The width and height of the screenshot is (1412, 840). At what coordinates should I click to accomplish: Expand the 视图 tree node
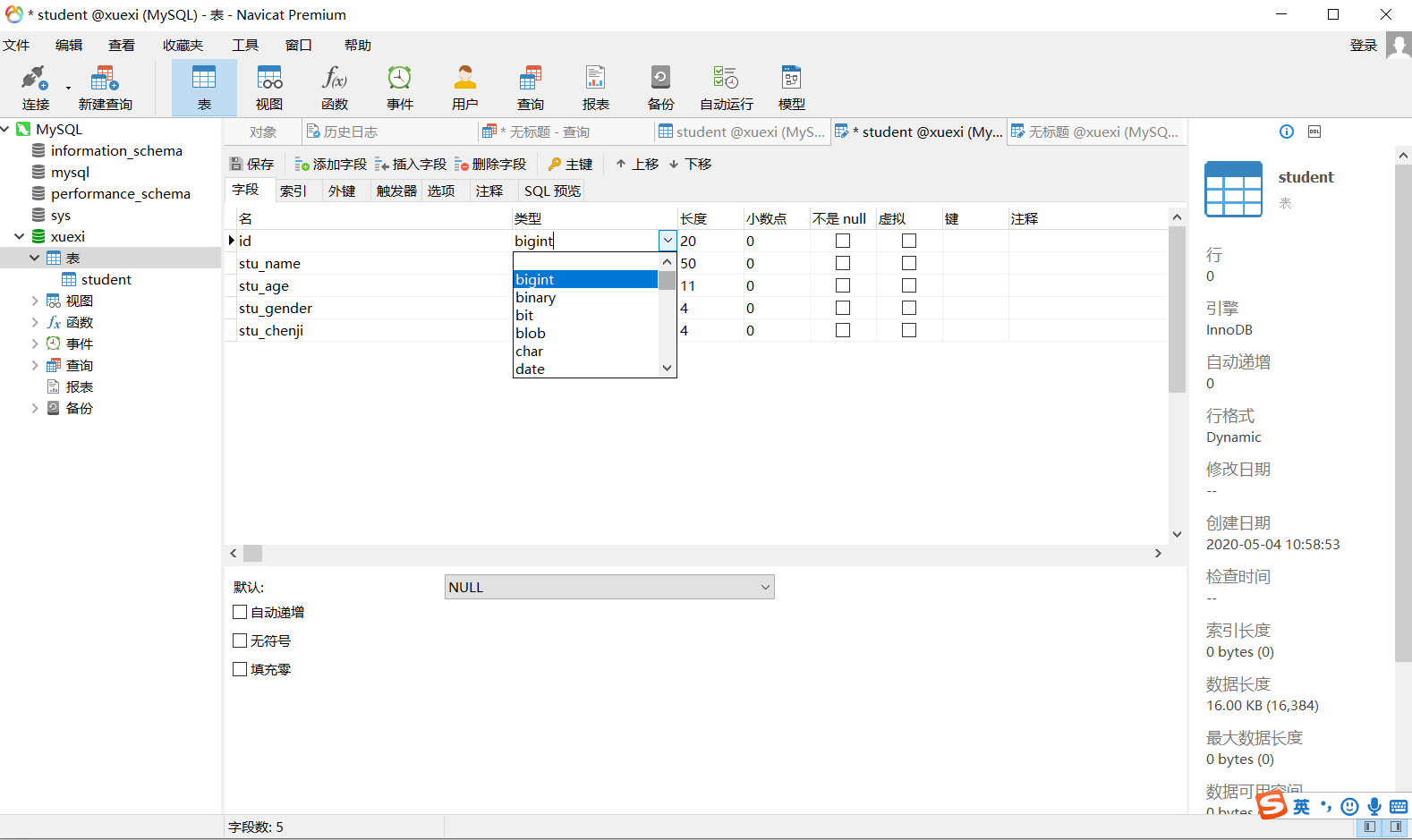35,301
